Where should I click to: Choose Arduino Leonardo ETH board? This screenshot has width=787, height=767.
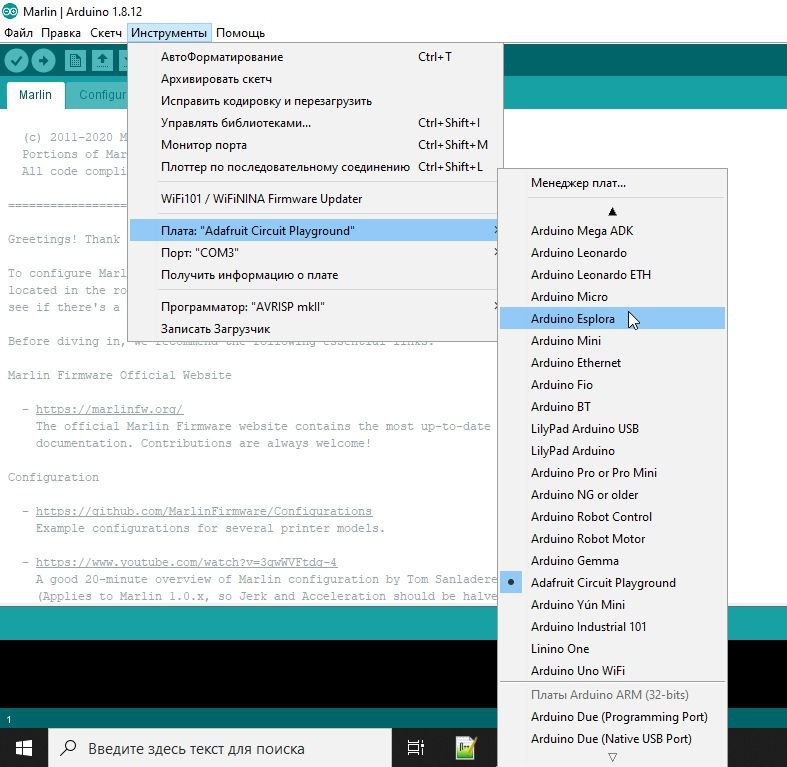pos(612,275)
